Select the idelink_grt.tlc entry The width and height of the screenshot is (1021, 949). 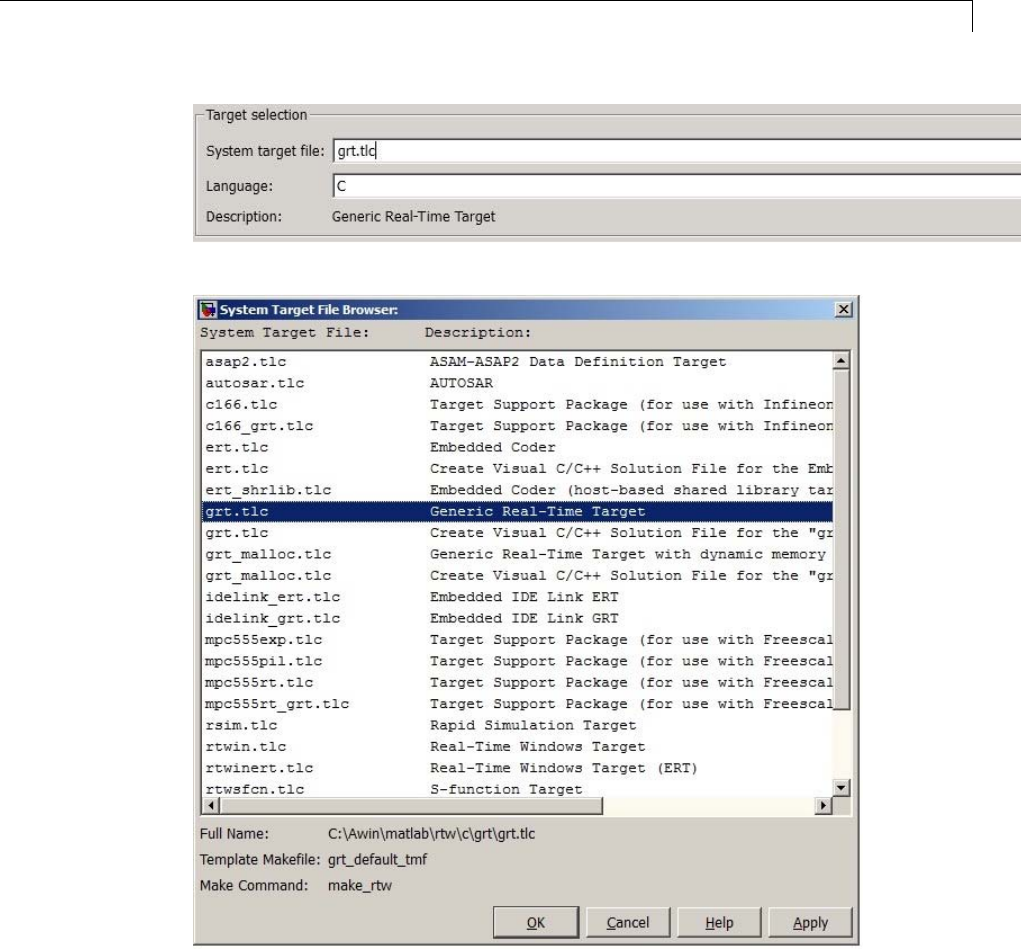[518, 619]
